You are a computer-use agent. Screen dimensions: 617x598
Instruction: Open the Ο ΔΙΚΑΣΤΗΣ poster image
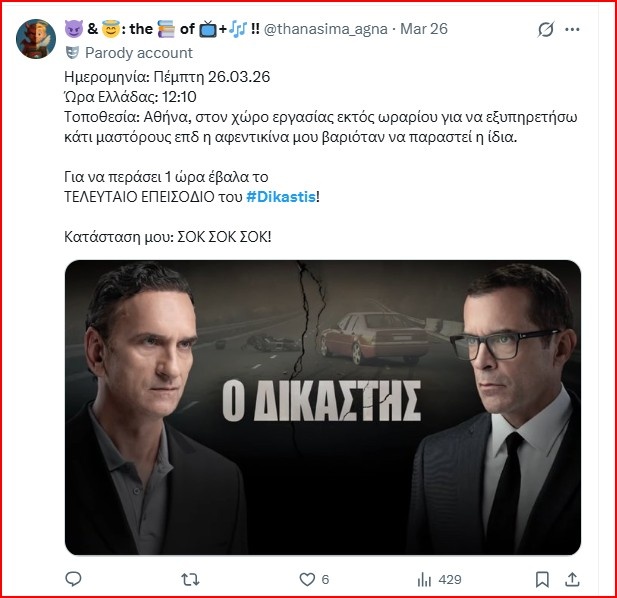pos(322,408)
